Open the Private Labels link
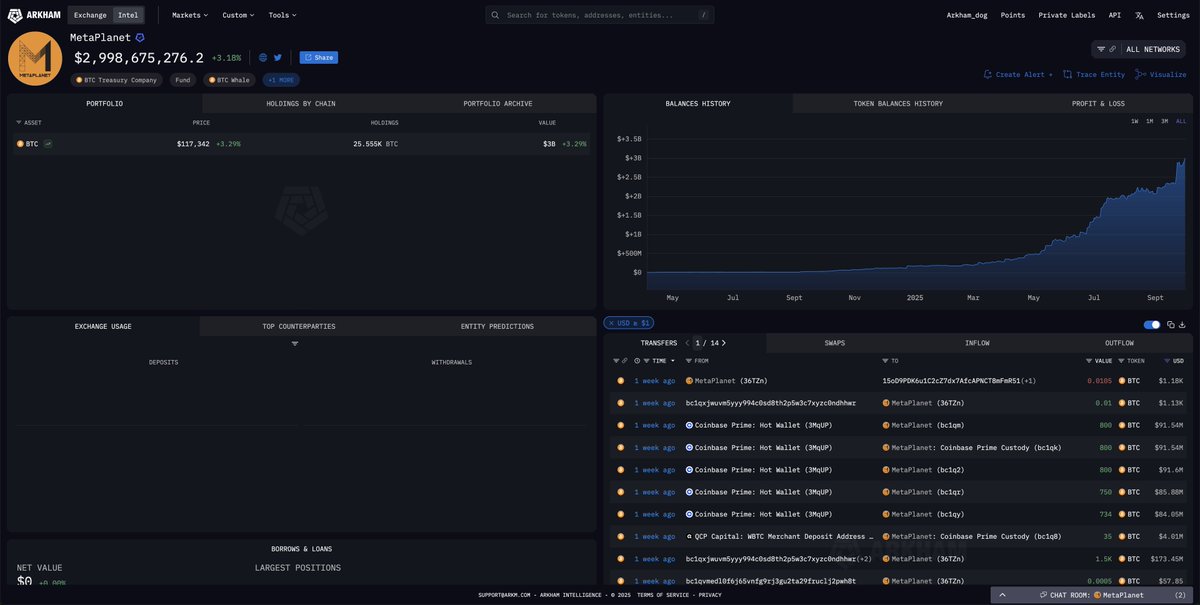This screenshot has height=605, width=1200. click(1067, 16)
